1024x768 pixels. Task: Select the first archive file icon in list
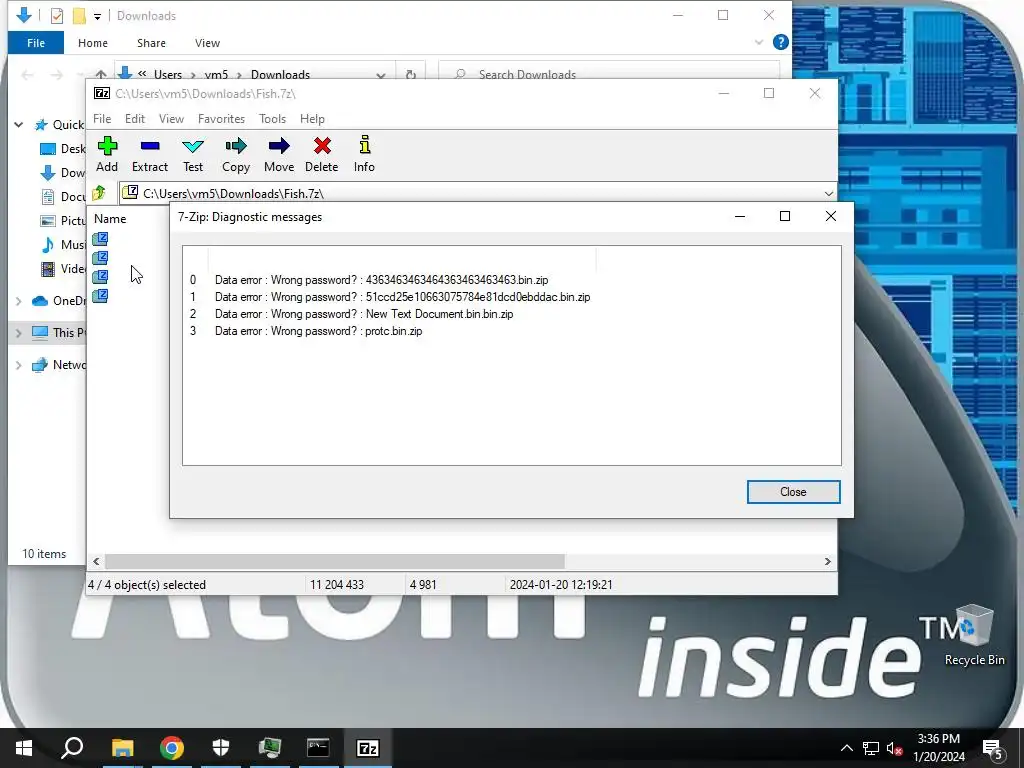(x=100, y=239)
